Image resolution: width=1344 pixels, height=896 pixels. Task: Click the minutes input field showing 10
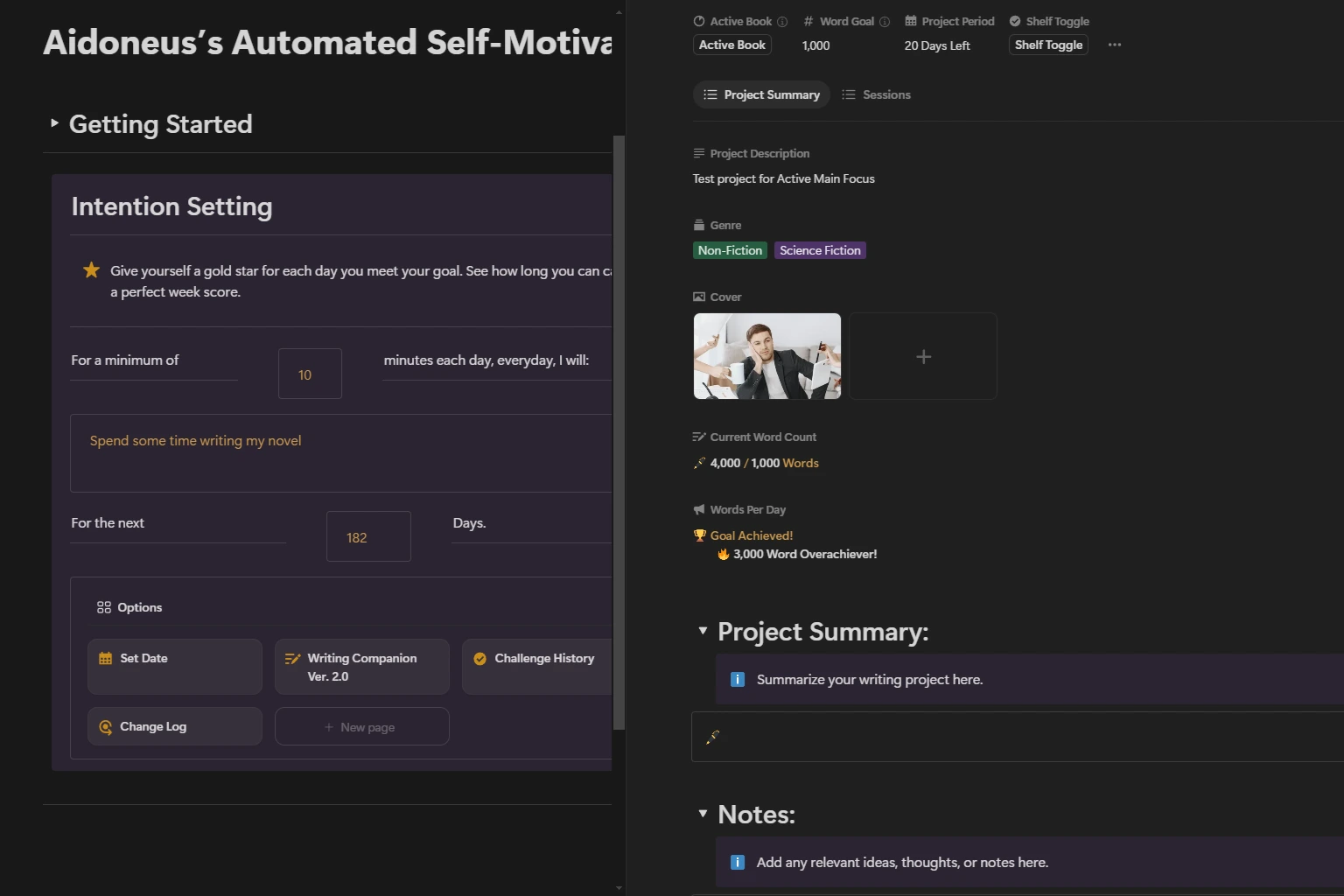pyautogui.click(x=310, y=374)
